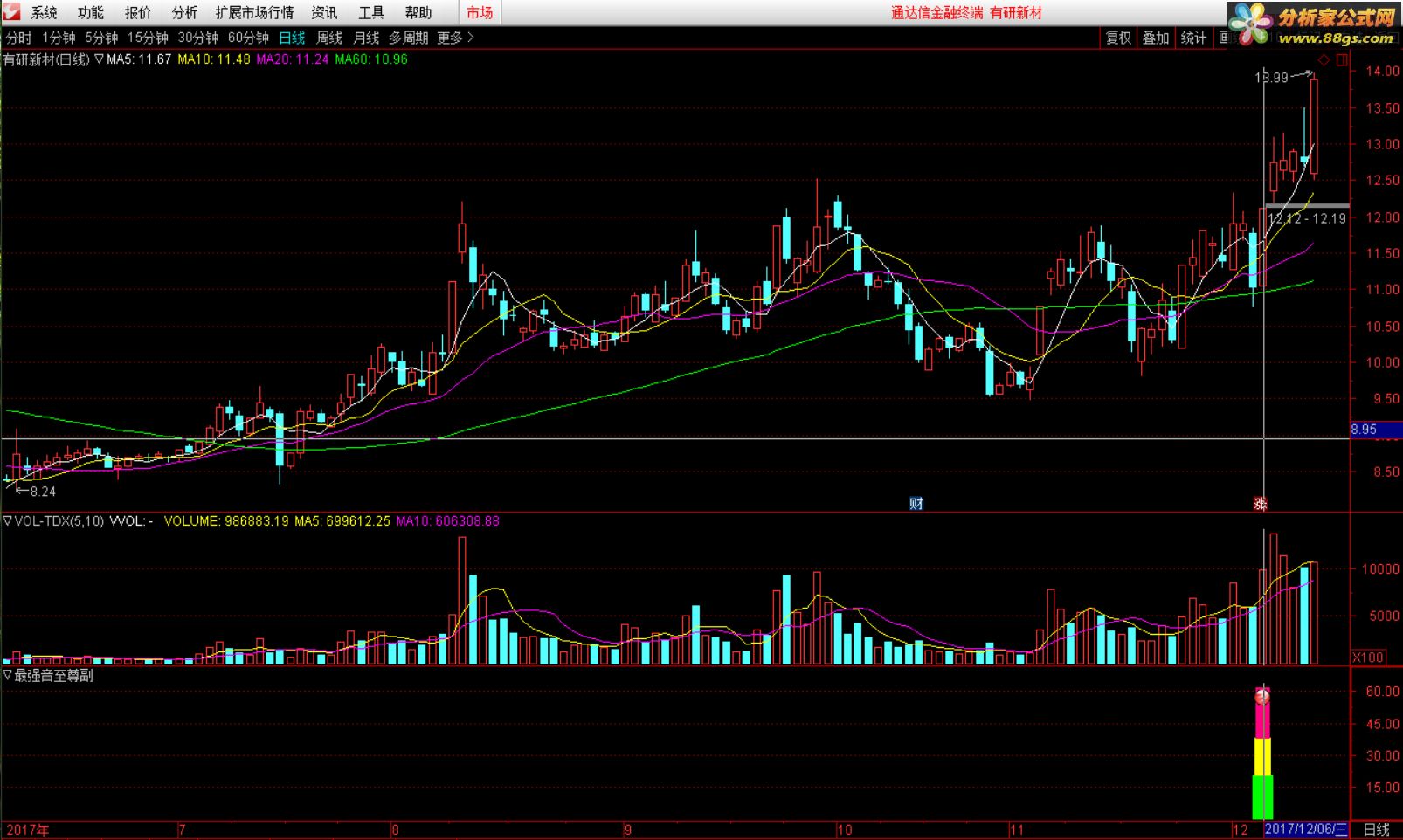Select the 日线 daily period
Screen dimensions: 1403x840
click(x=292, y=38)
